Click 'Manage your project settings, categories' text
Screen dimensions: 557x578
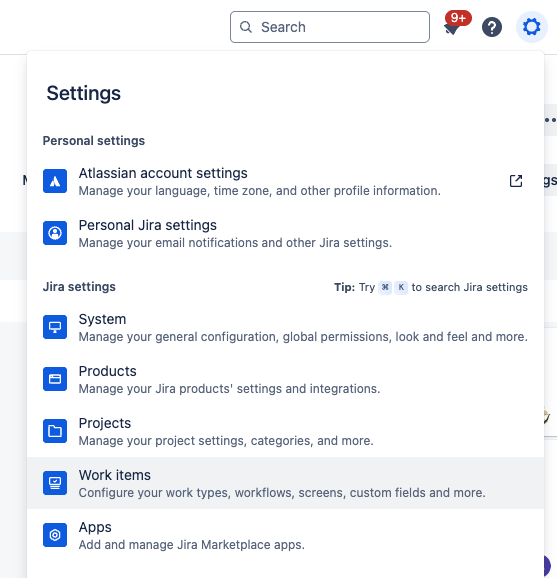pos(226,441)
